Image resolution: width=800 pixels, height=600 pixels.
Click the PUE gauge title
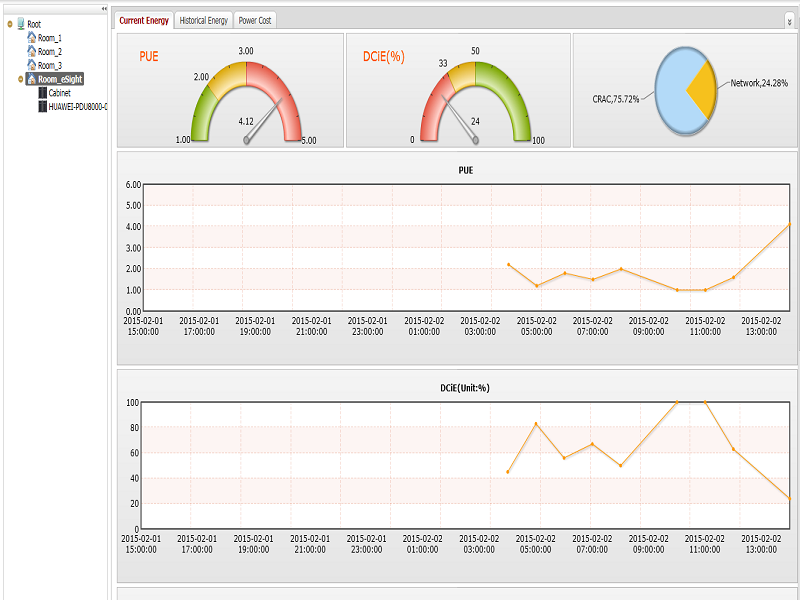click(149, 56)
